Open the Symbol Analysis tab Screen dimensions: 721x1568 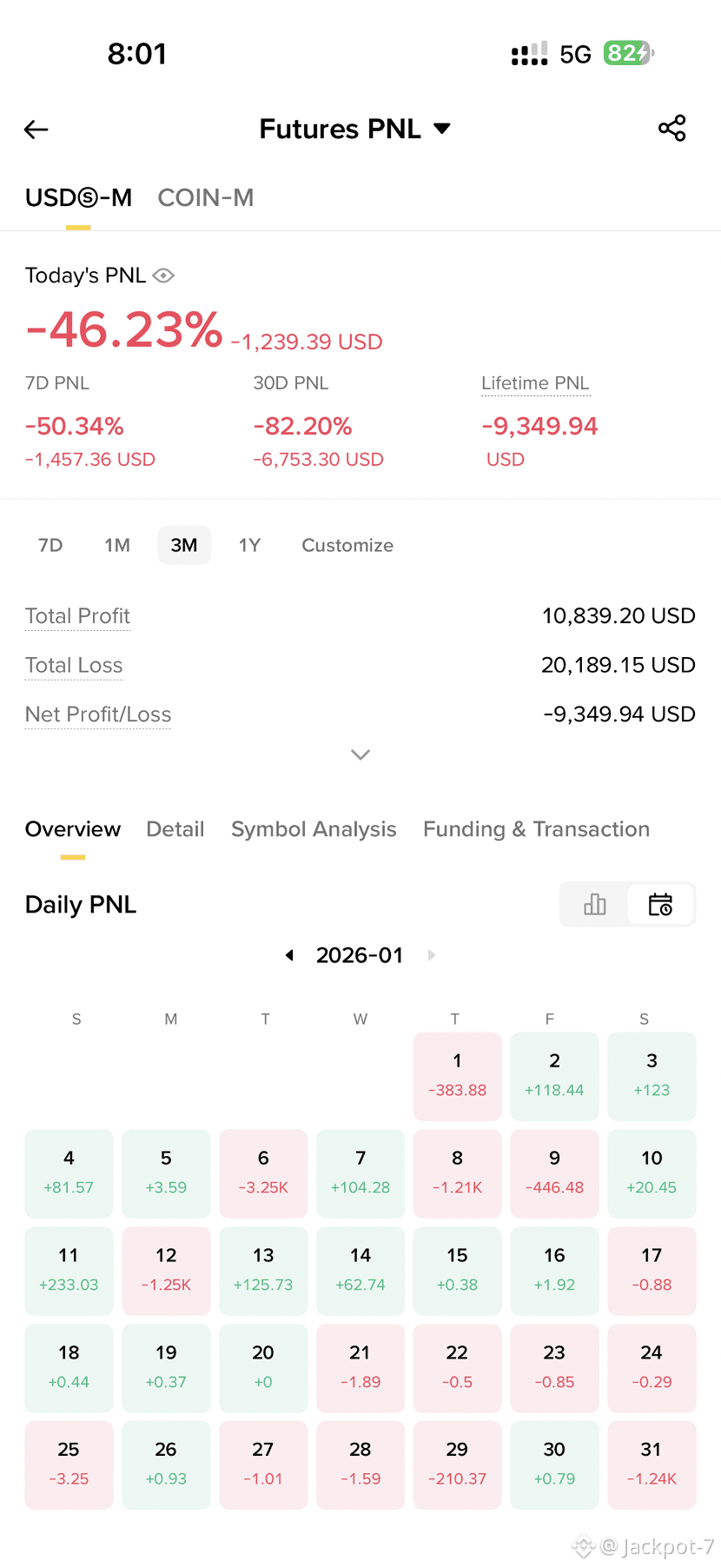coord(314,829)
